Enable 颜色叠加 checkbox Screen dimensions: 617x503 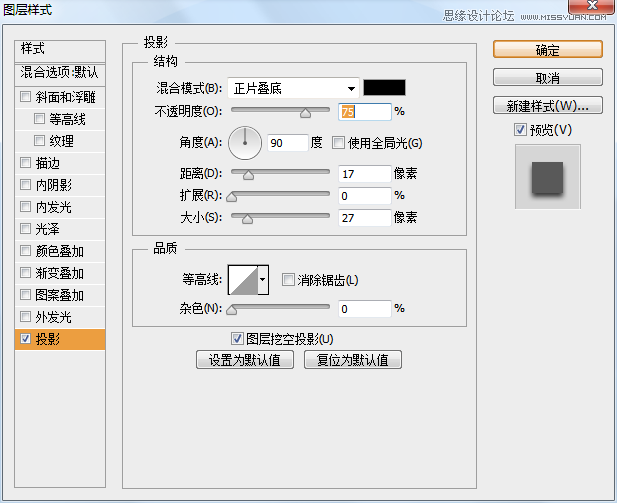pyautogui.click(x=26, y=251)
